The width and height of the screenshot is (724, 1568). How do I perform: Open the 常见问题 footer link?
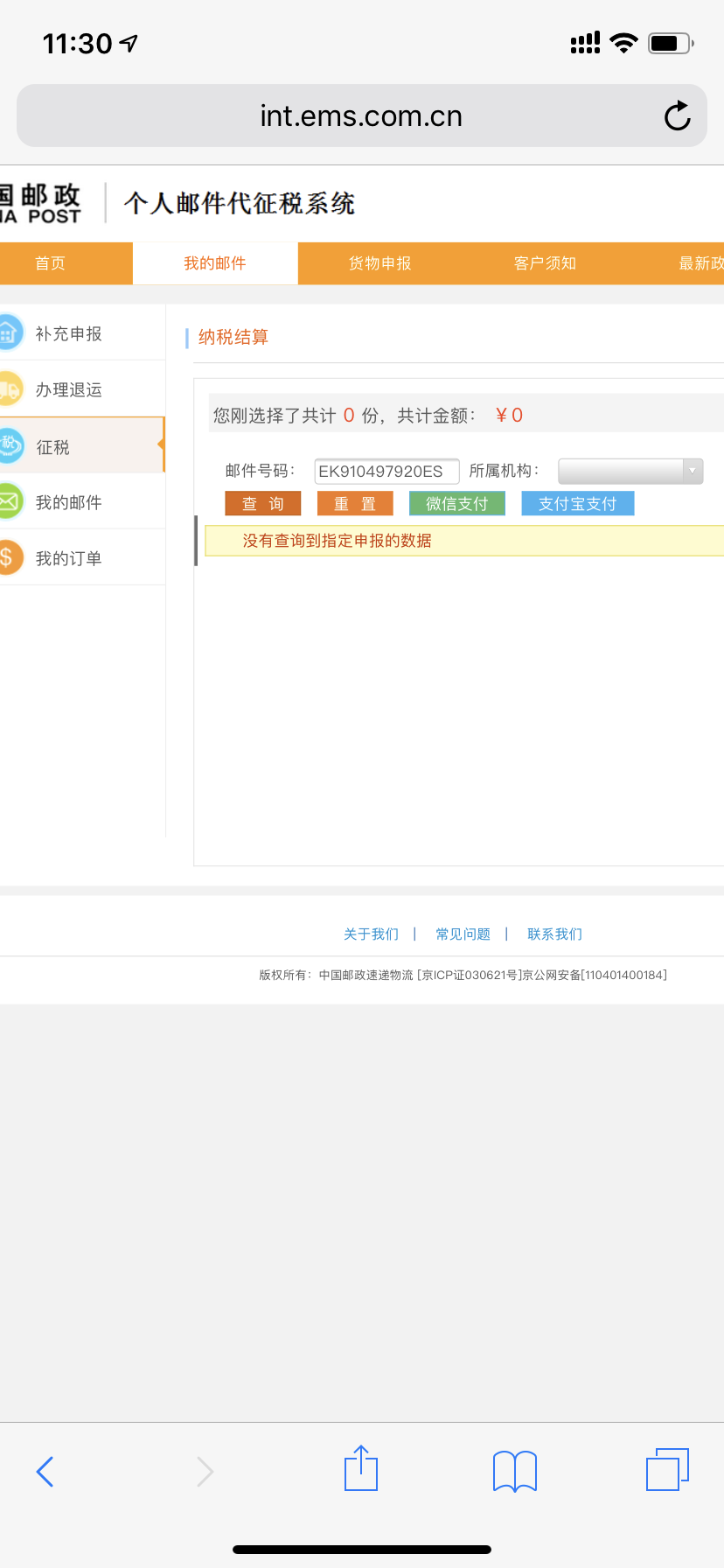(463, 934)
